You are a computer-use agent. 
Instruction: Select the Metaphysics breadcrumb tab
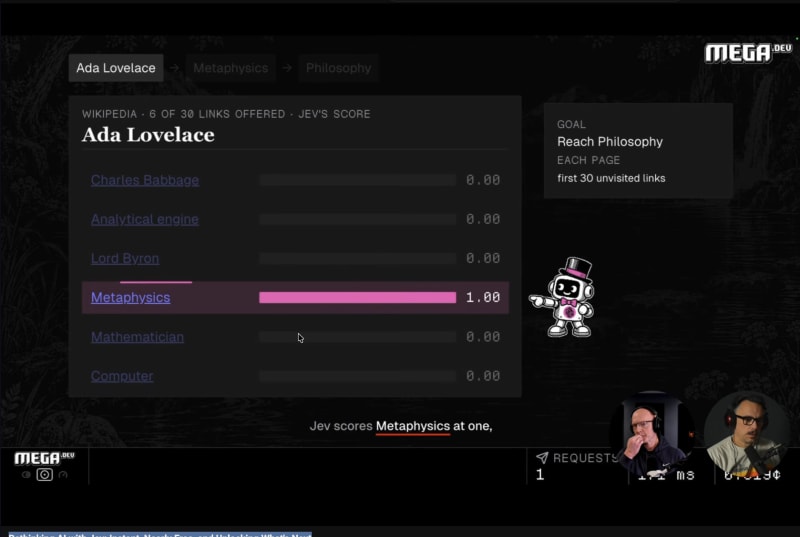coord(231,68)
